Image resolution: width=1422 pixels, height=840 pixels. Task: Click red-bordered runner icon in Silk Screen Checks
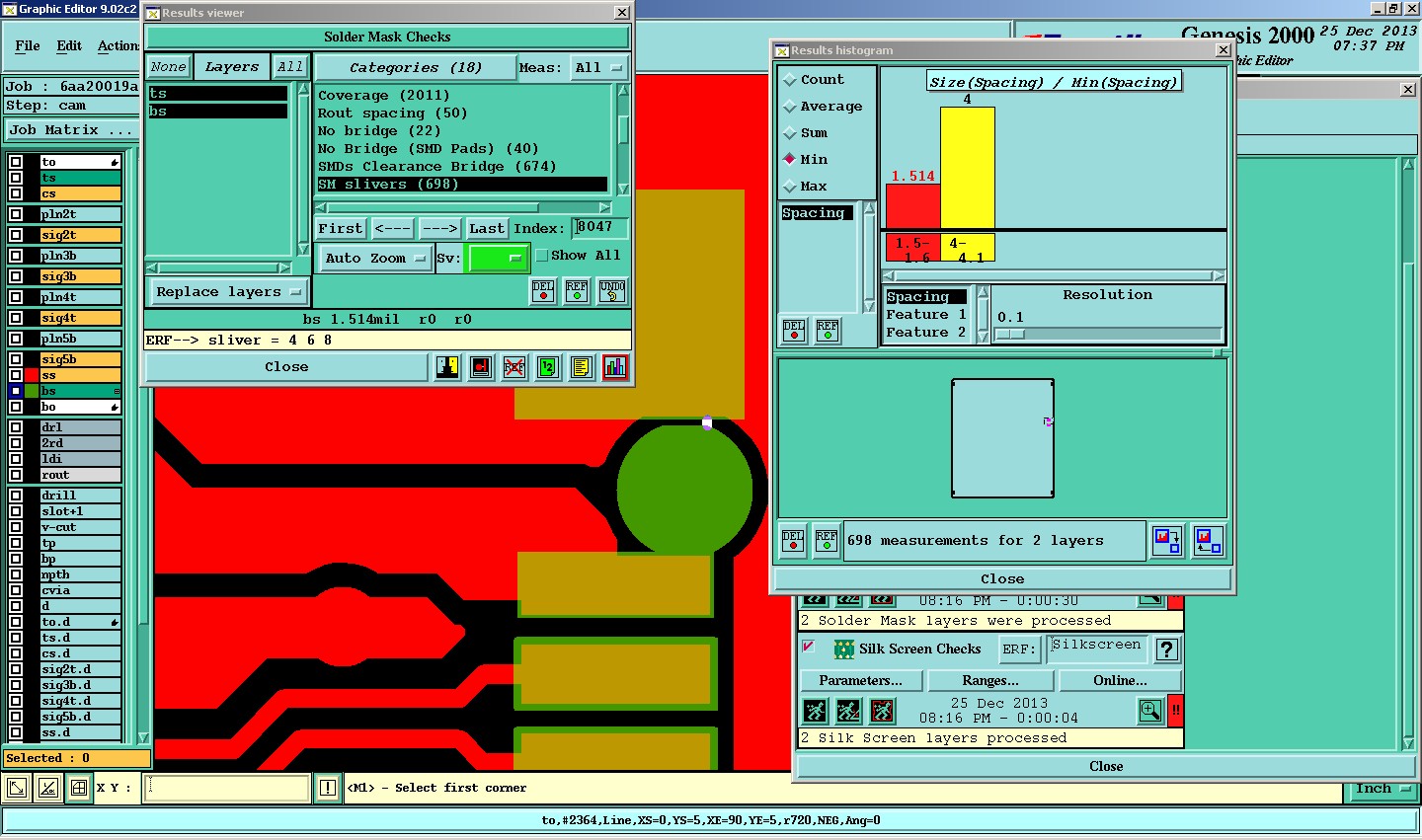tap(882, 711)
